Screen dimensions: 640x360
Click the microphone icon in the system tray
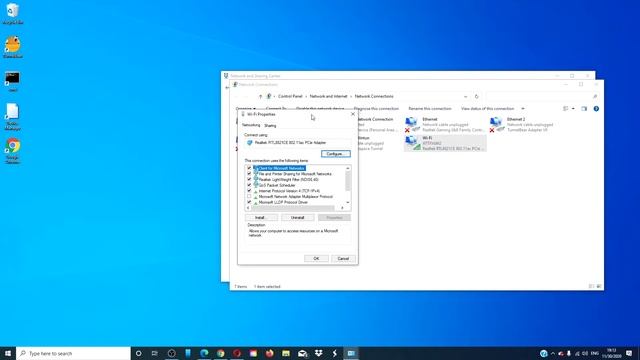tap(569, 353)
